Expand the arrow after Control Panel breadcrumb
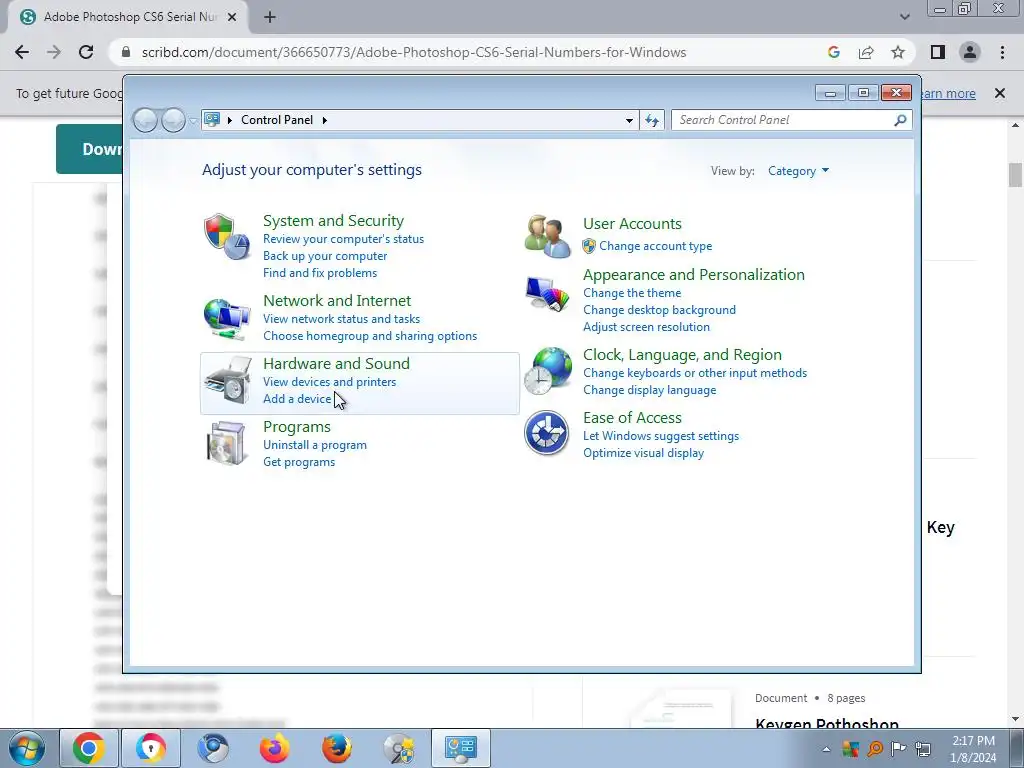 pos(325,120)
